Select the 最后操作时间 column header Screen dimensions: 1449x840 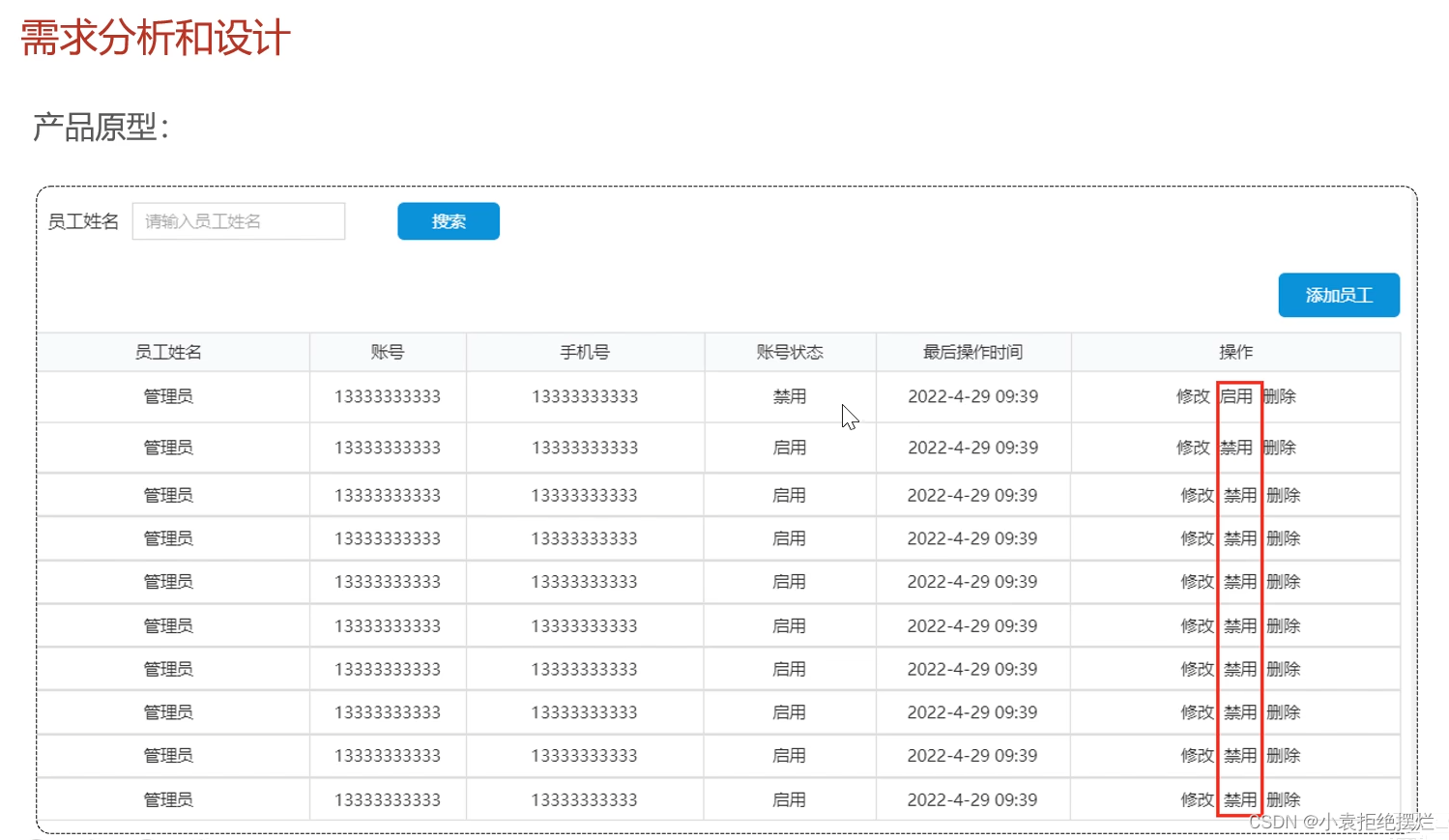972,352
